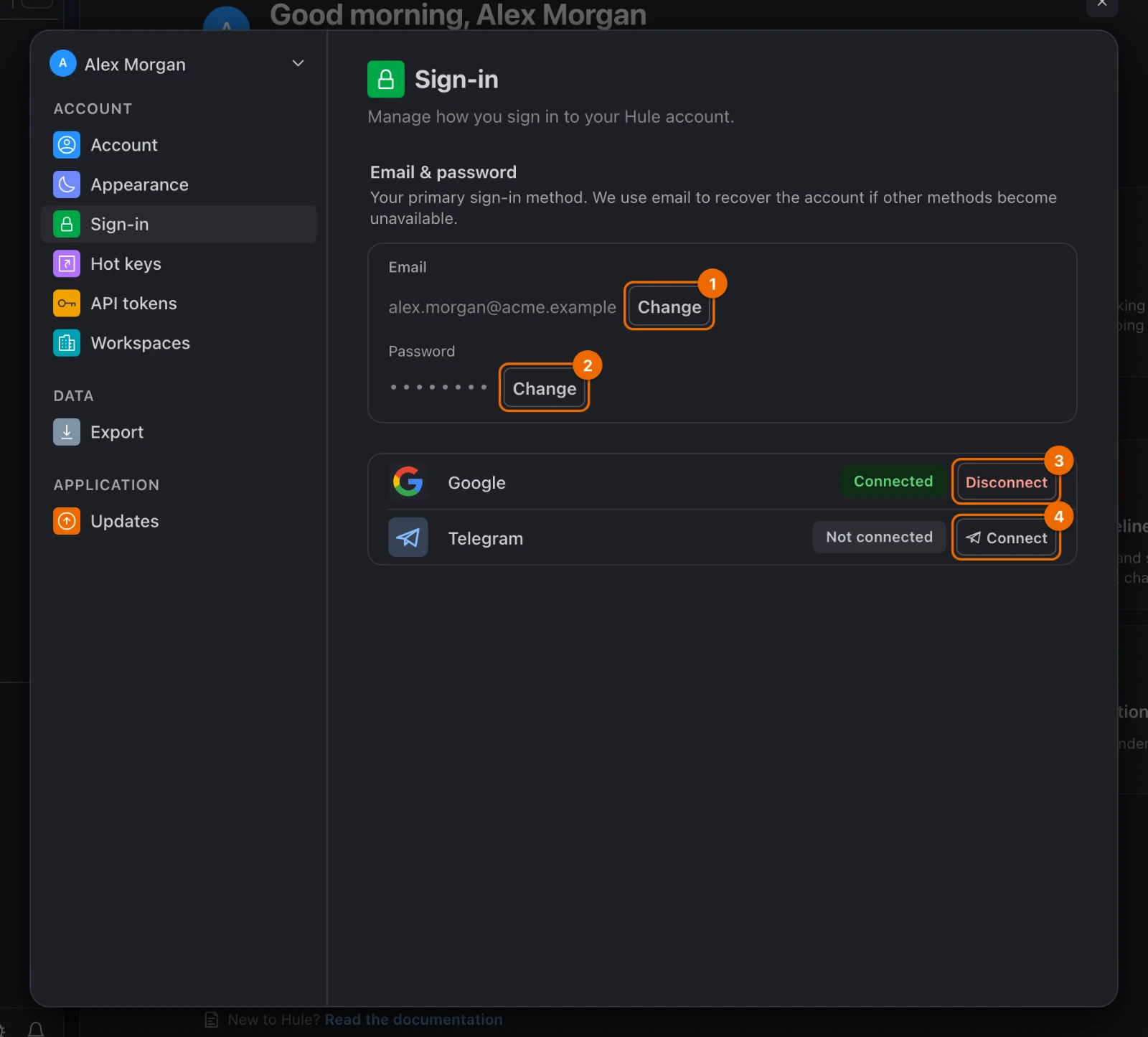Click the Alex Morgan avatar circle
This screenshot has height=1037, width=1148.
pos(63,63)
